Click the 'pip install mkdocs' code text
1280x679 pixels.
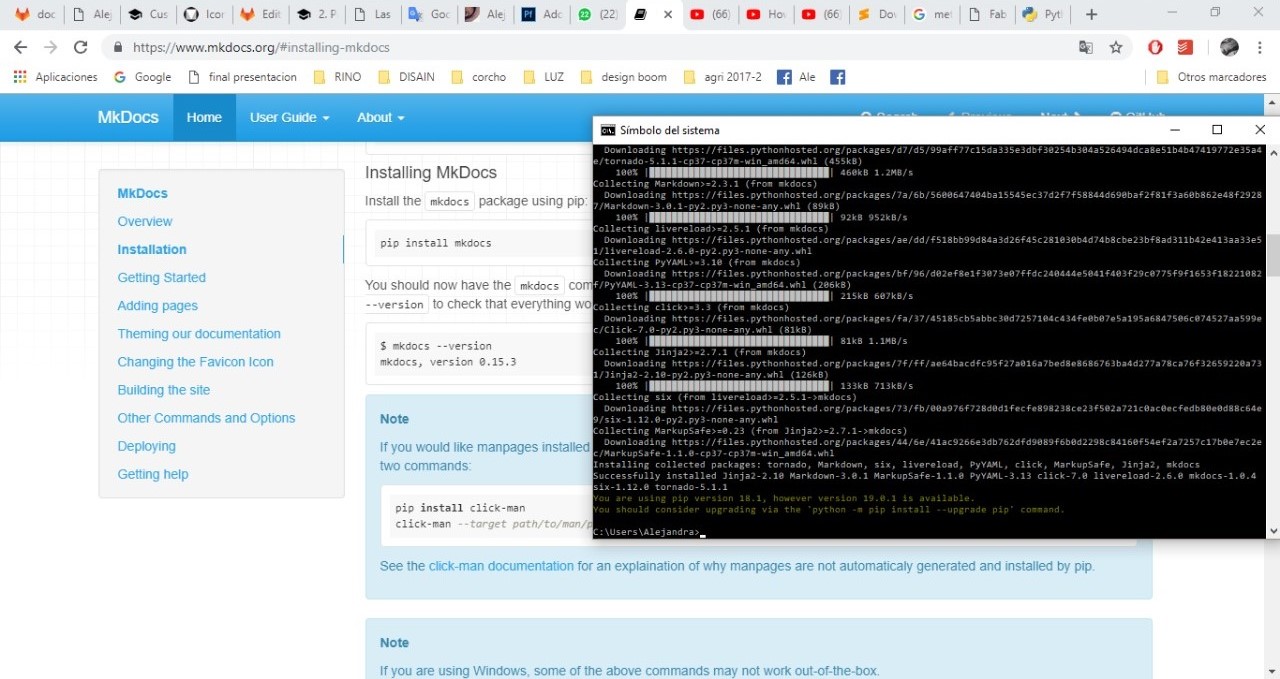(x=436, y=243)
